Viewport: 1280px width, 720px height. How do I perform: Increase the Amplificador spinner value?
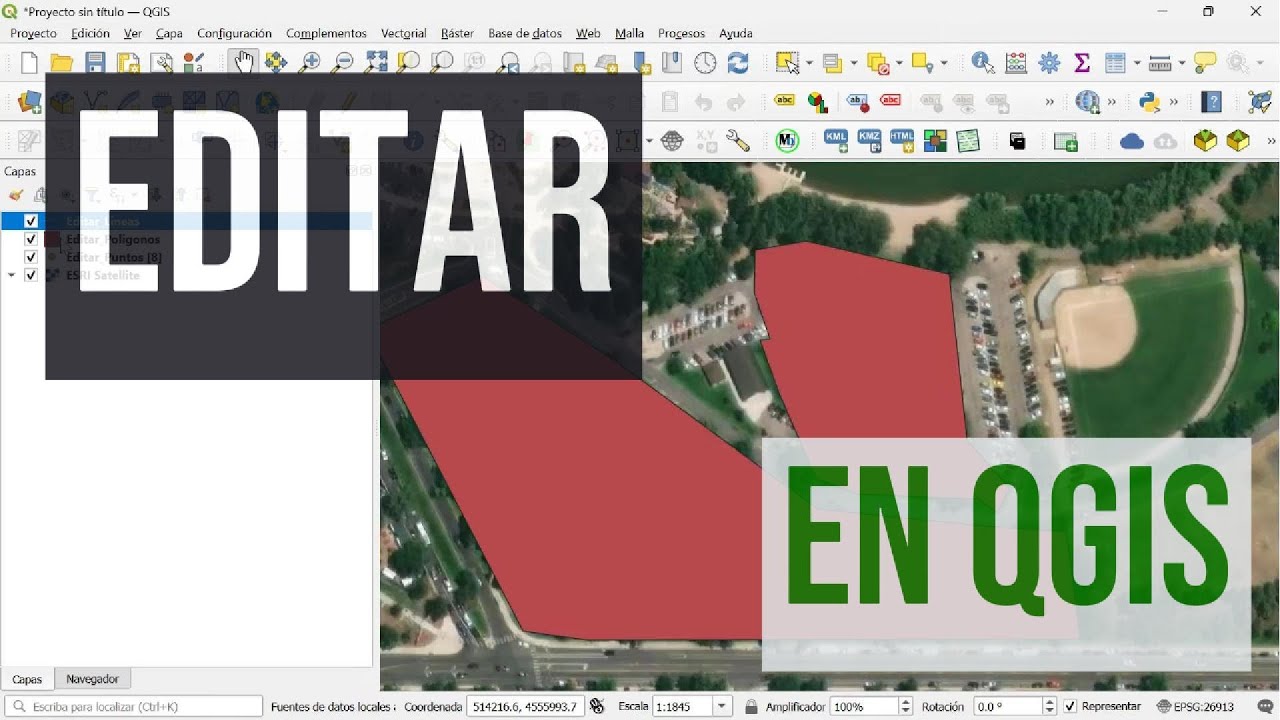906,702
